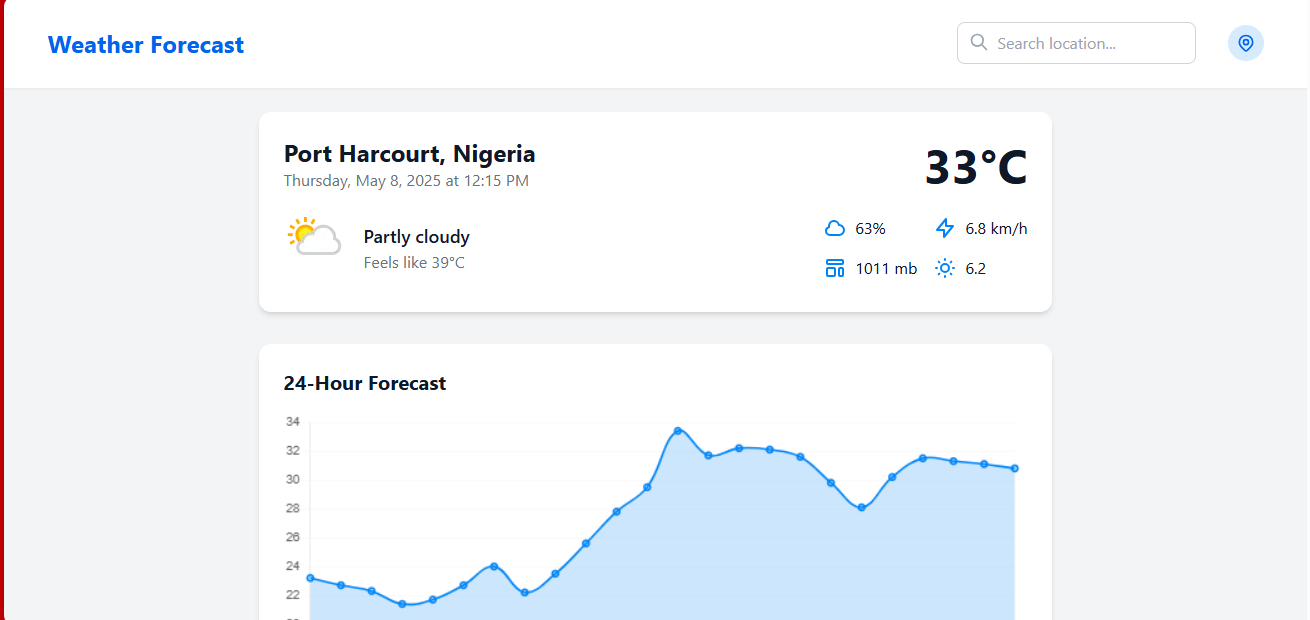Click the Feels like 39°C text
The image size is (1310, 620).
coord(414,263)
